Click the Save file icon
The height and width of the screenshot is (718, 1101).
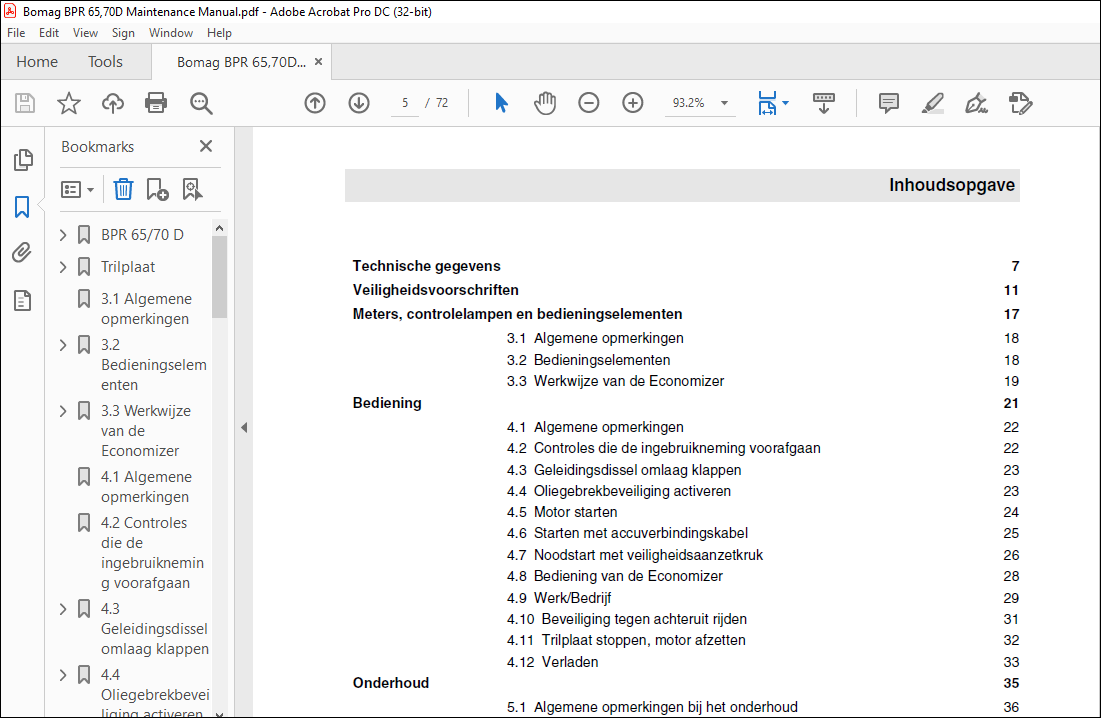tap(25, 103)
